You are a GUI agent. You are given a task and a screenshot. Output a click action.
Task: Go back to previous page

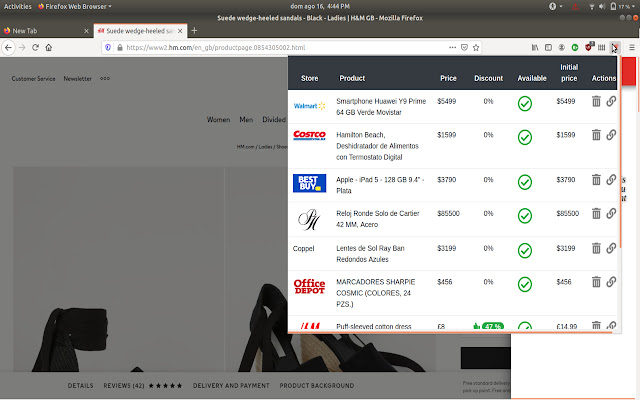pyautogui.click(x=9, y=47)
